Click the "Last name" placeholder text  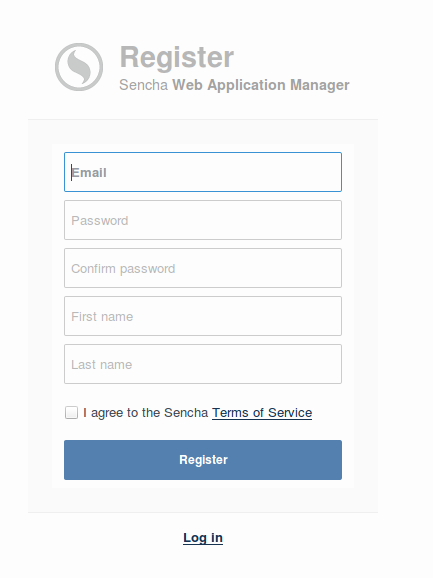click(102, 365)
